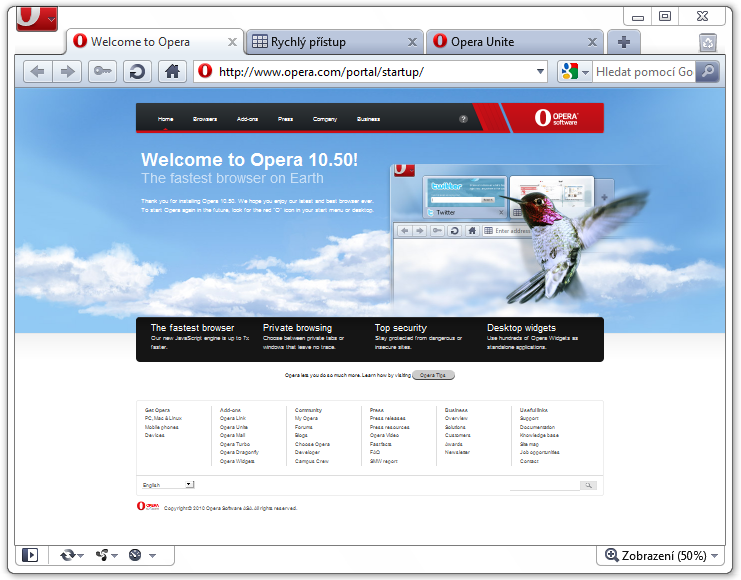This screenshot has width=741, height=580.
Task: Expand the Opera Link status dropdown arrow
Action: point(81,556)
